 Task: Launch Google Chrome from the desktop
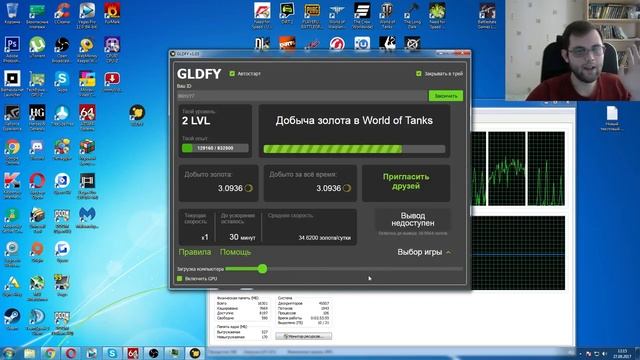(x=12, y=151)
